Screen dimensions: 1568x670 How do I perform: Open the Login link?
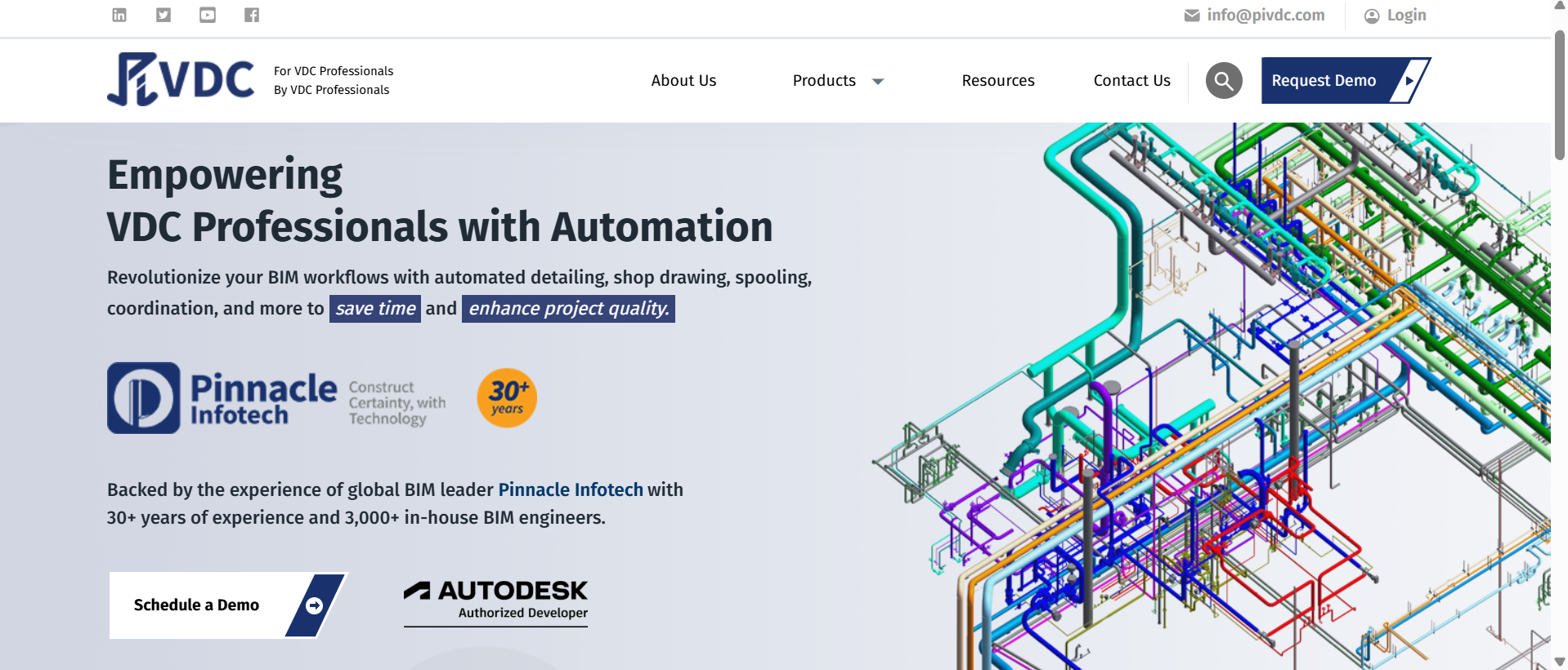tap(1406, 16)
